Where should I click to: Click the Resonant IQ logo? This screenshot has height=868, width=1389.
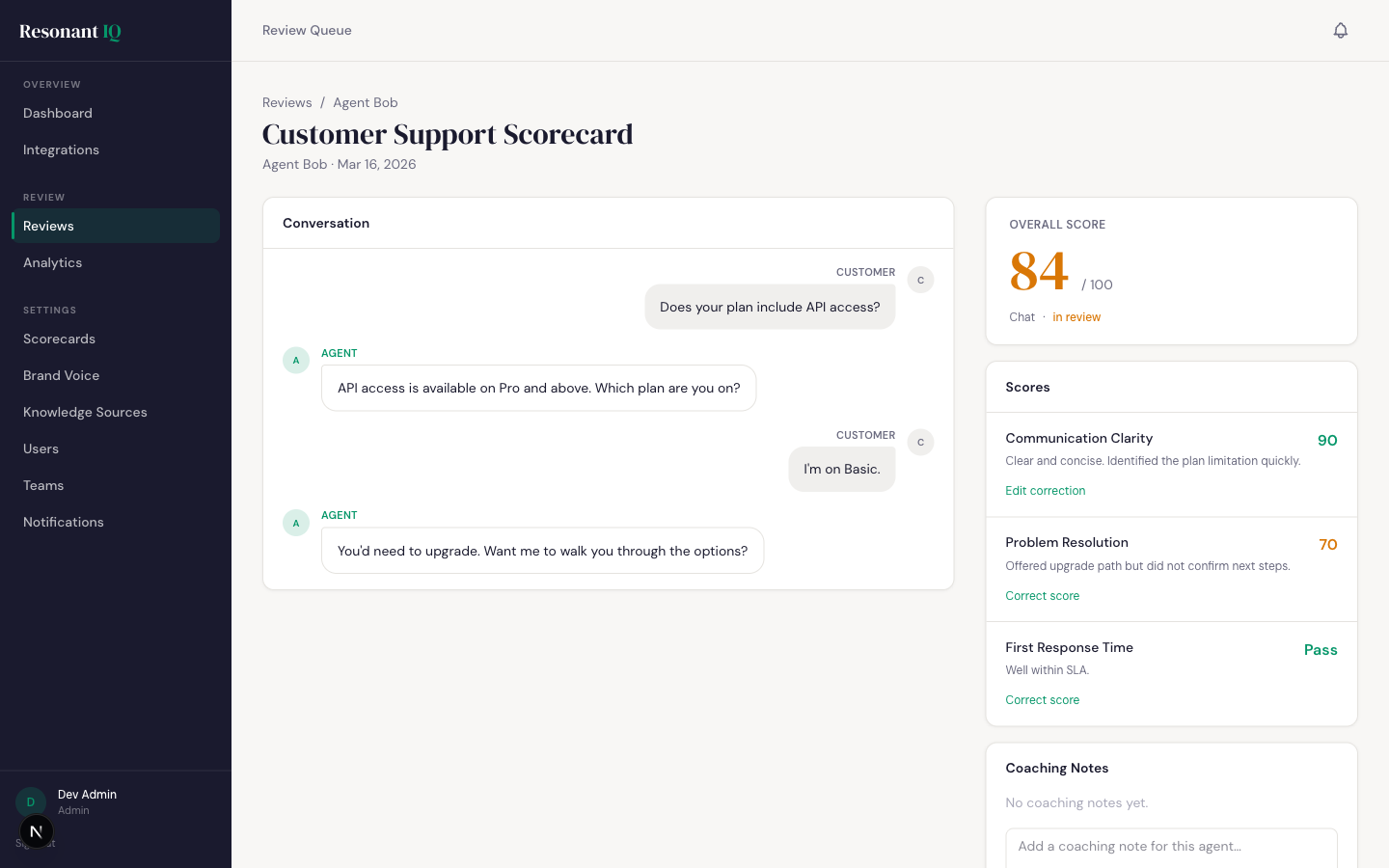(70, 32)
